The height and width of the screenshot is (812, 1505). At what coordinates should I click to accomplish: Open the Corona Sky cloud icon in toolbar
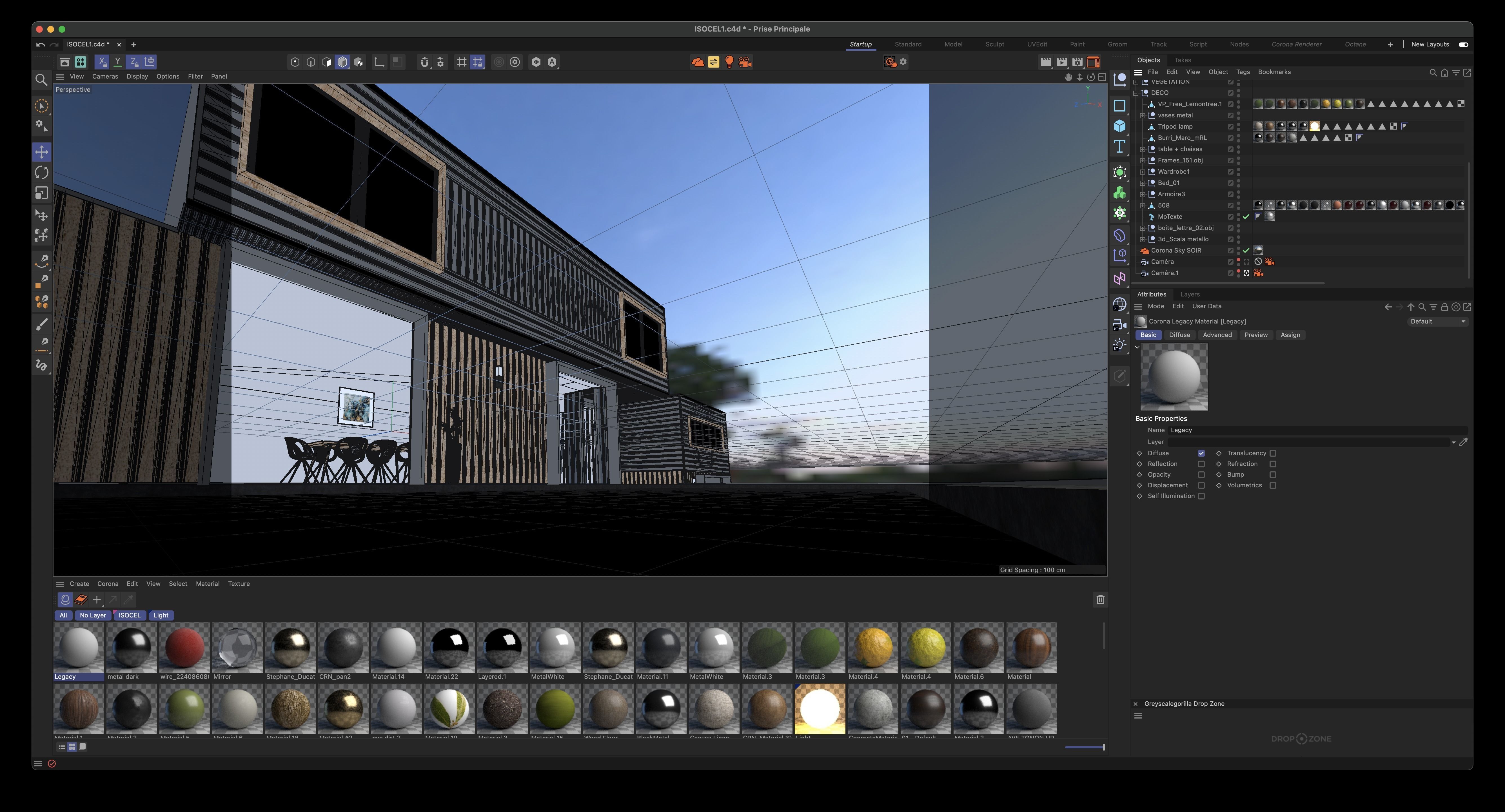tap(698, 62)
